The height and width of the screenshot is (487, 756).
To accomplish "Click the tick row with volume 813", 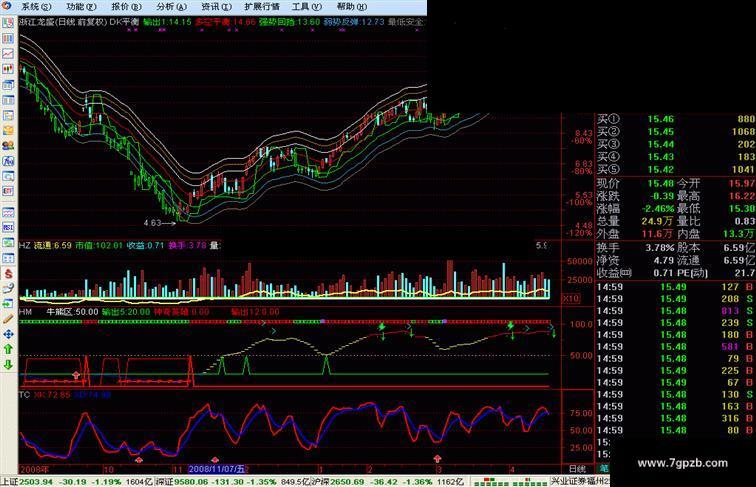I will (x=676, y=311).
